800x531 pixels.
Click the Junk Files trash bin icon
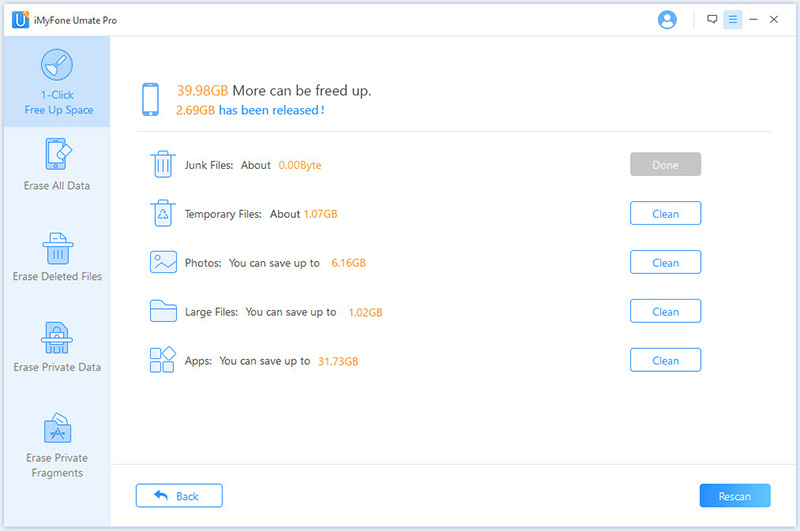(163, 164)
